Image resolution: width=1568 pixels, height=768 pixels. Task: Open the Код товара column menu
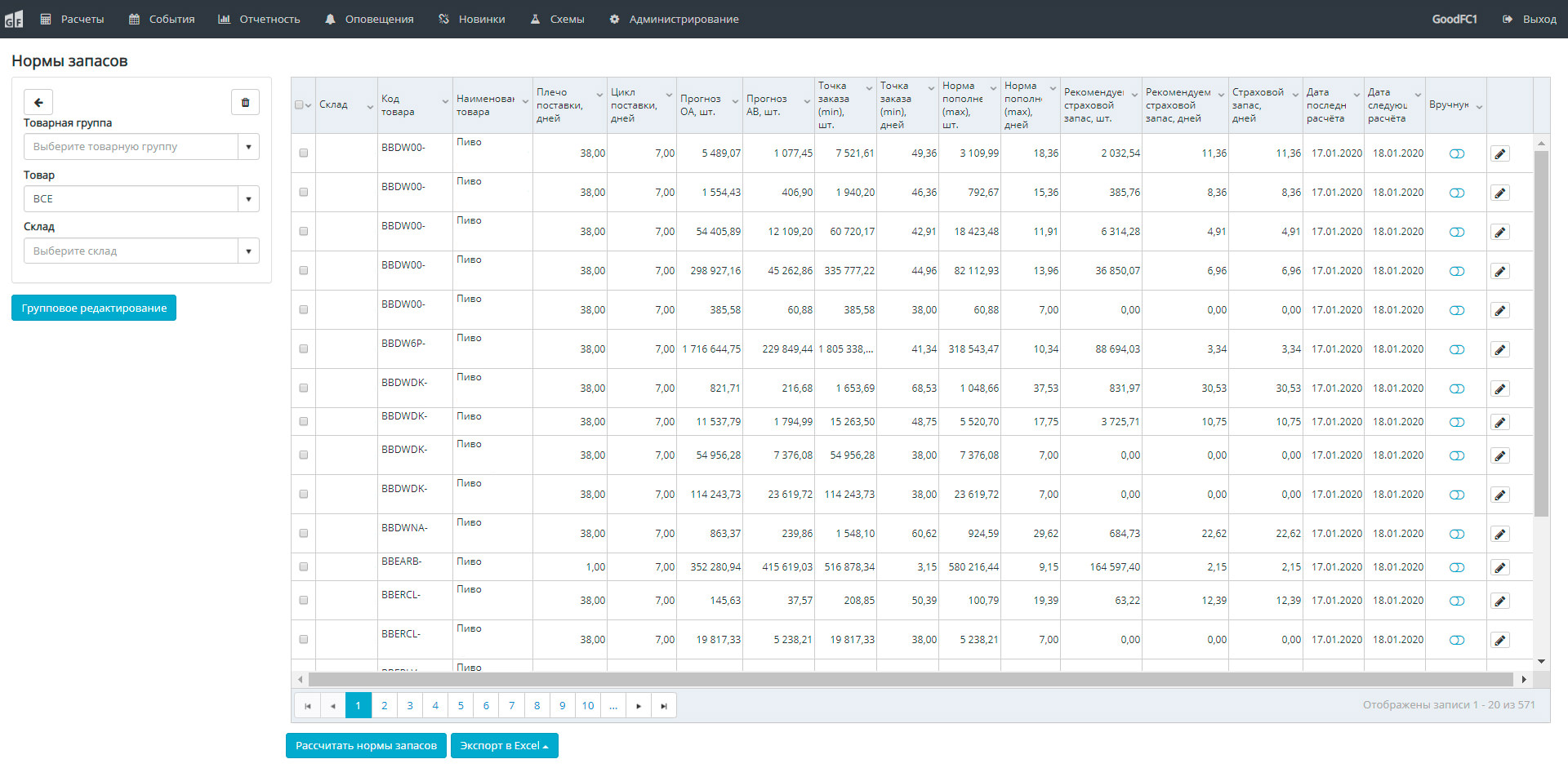point(445,100)
